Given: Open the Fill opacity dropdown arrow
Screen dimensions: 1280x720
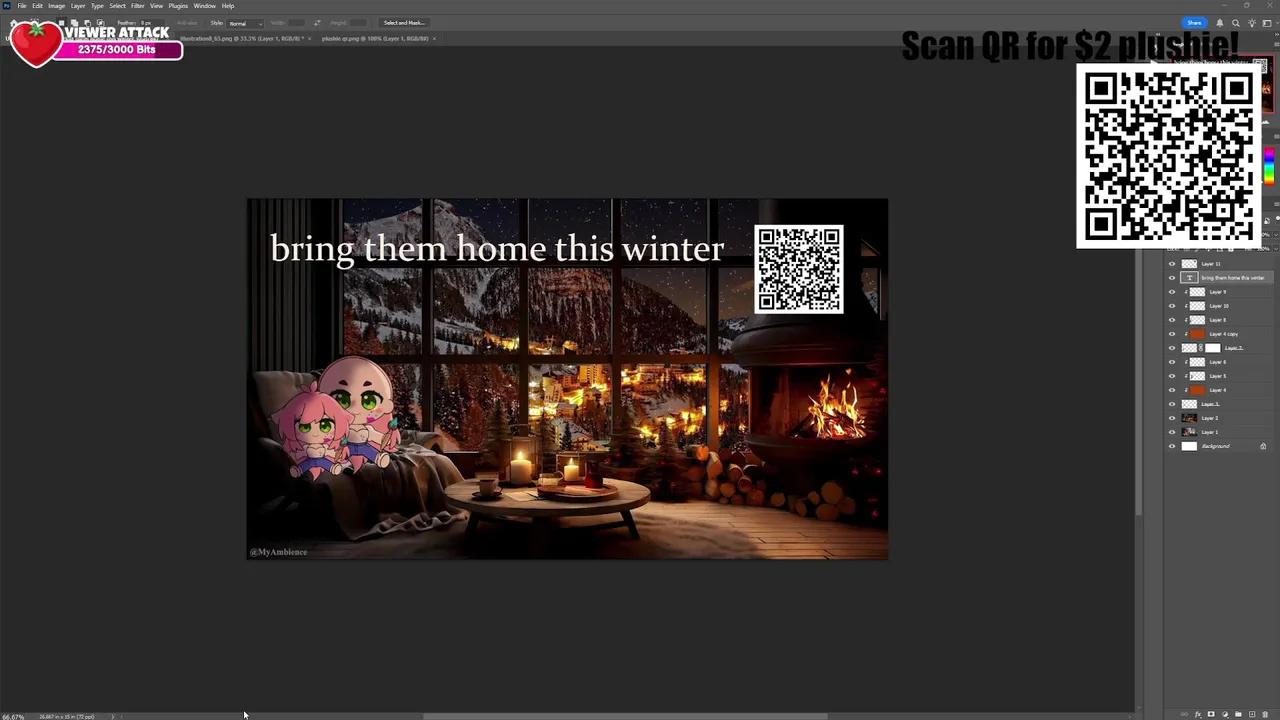Looking at the screenshot, I should [1276, 249].
